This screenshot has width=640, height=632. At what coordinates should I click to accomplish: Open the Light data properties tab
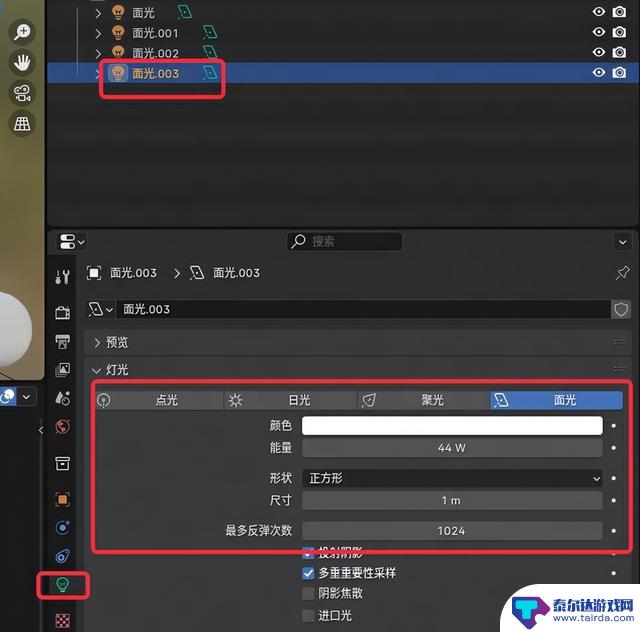click(x=62, y=585)
